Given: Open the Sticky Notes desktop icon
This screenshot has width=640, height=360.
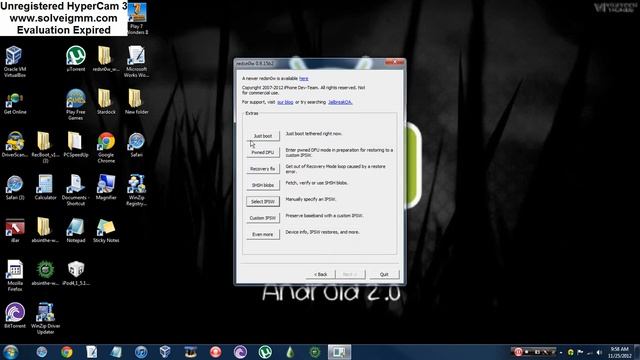Looking at the screenshot, I should coord(106,230).
